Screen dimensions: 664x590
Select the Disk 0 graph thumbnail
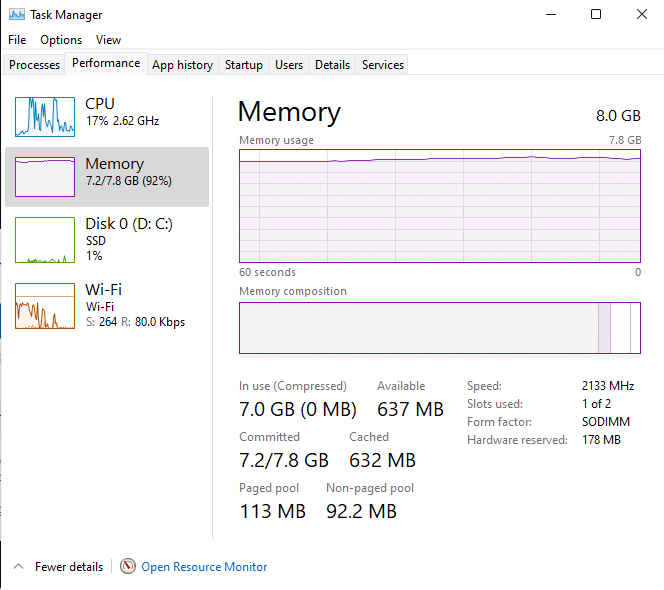click(45, 240)
